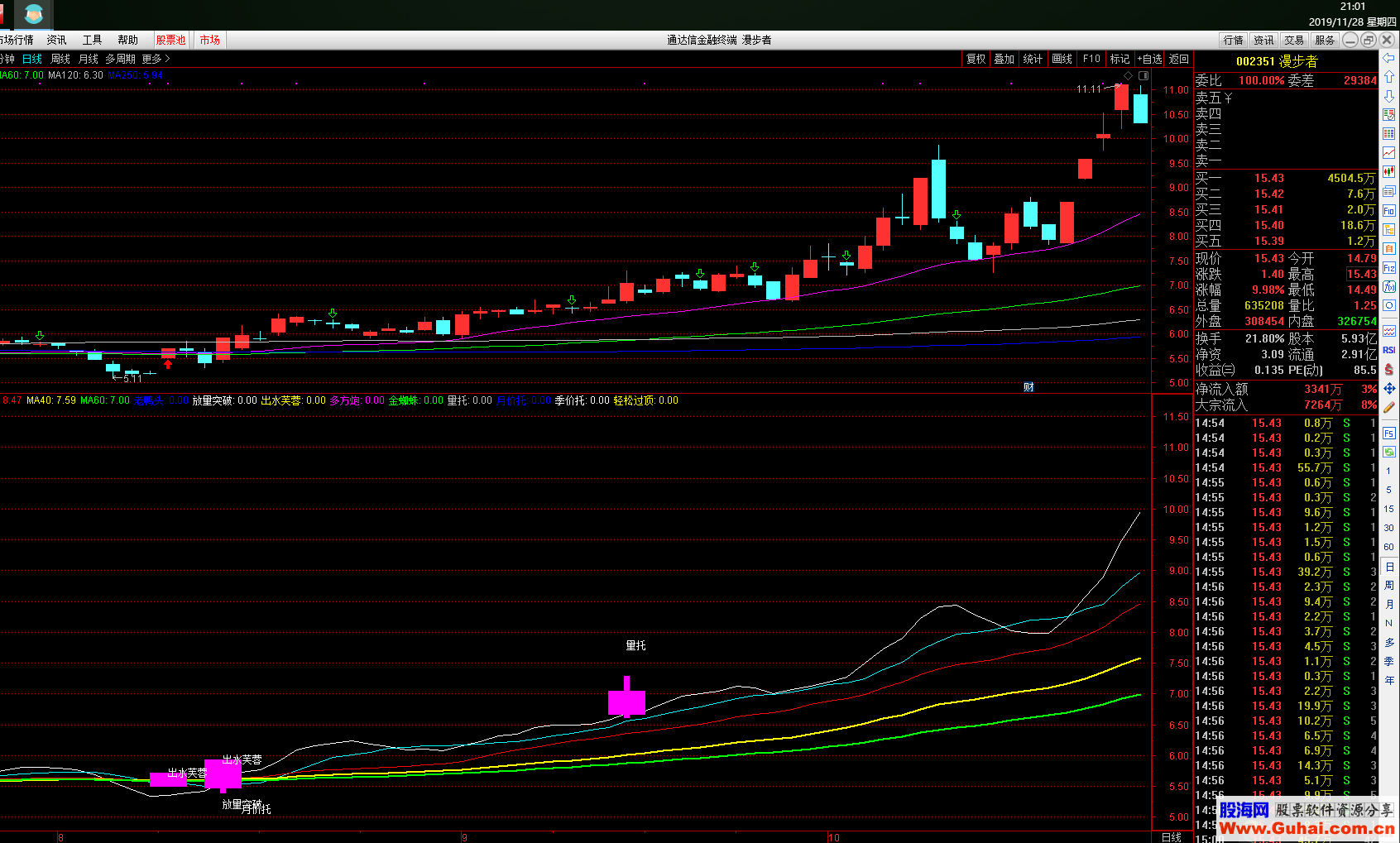Screen dimensions: 1400x843
Task: Open the 叠加 overlay menu
Action: coord(1004,59)
